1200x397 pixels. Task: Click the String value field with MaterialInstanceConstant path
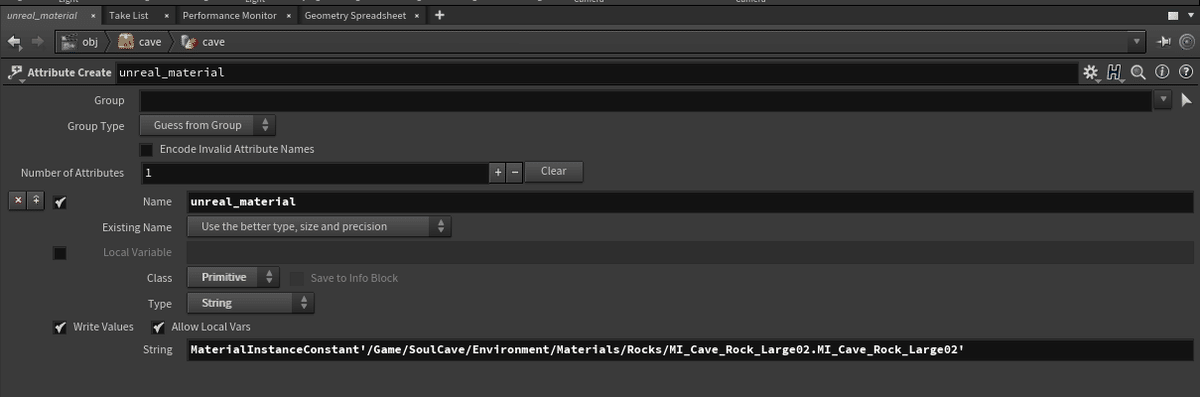pyautogui.click(x=690, y=350)
